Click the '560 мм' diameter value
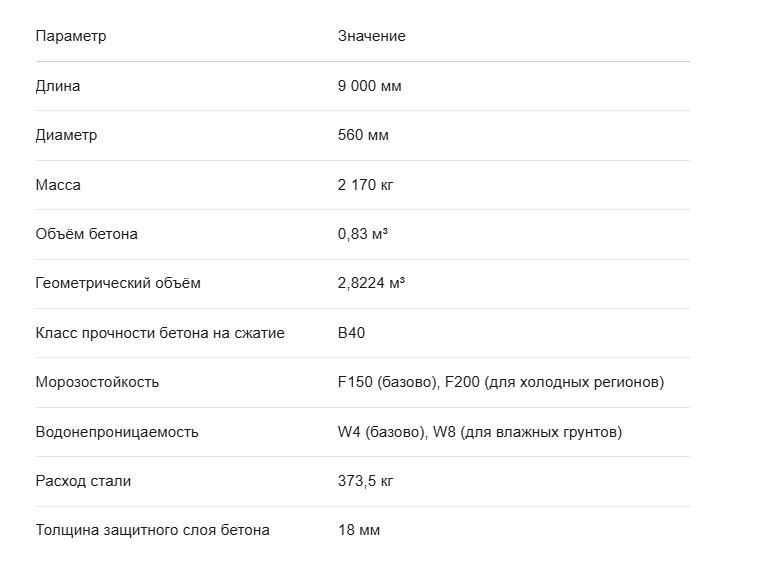 pos(363,135)
